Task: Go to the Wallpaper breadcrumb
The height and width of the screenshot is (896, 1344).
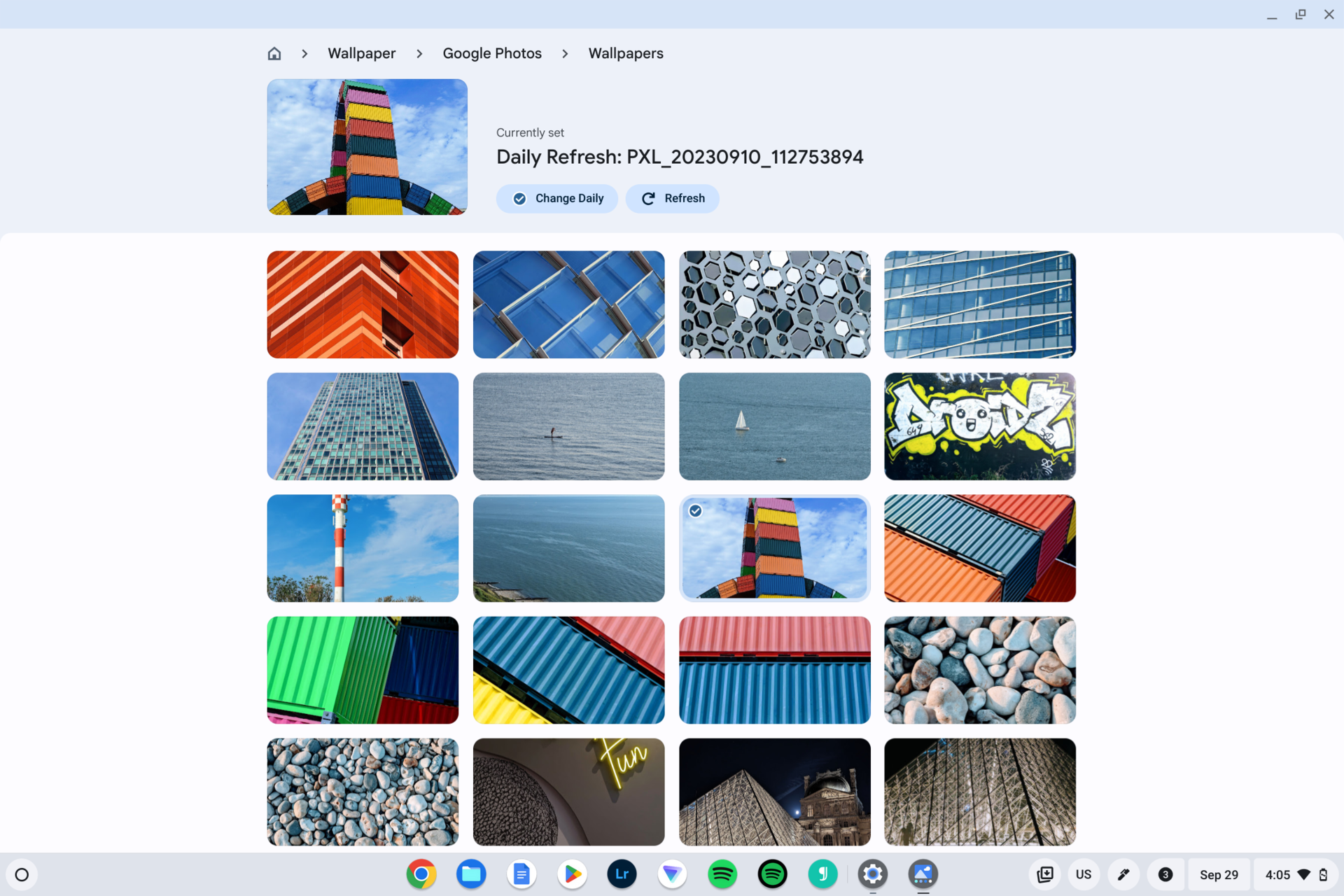Action: pyautogui.click(x=361, y=54)
